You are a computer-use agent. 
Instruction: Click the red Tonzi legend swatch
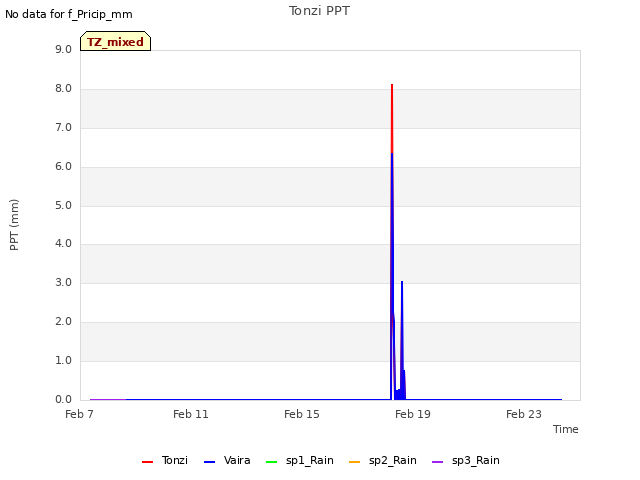click(147, 462)
